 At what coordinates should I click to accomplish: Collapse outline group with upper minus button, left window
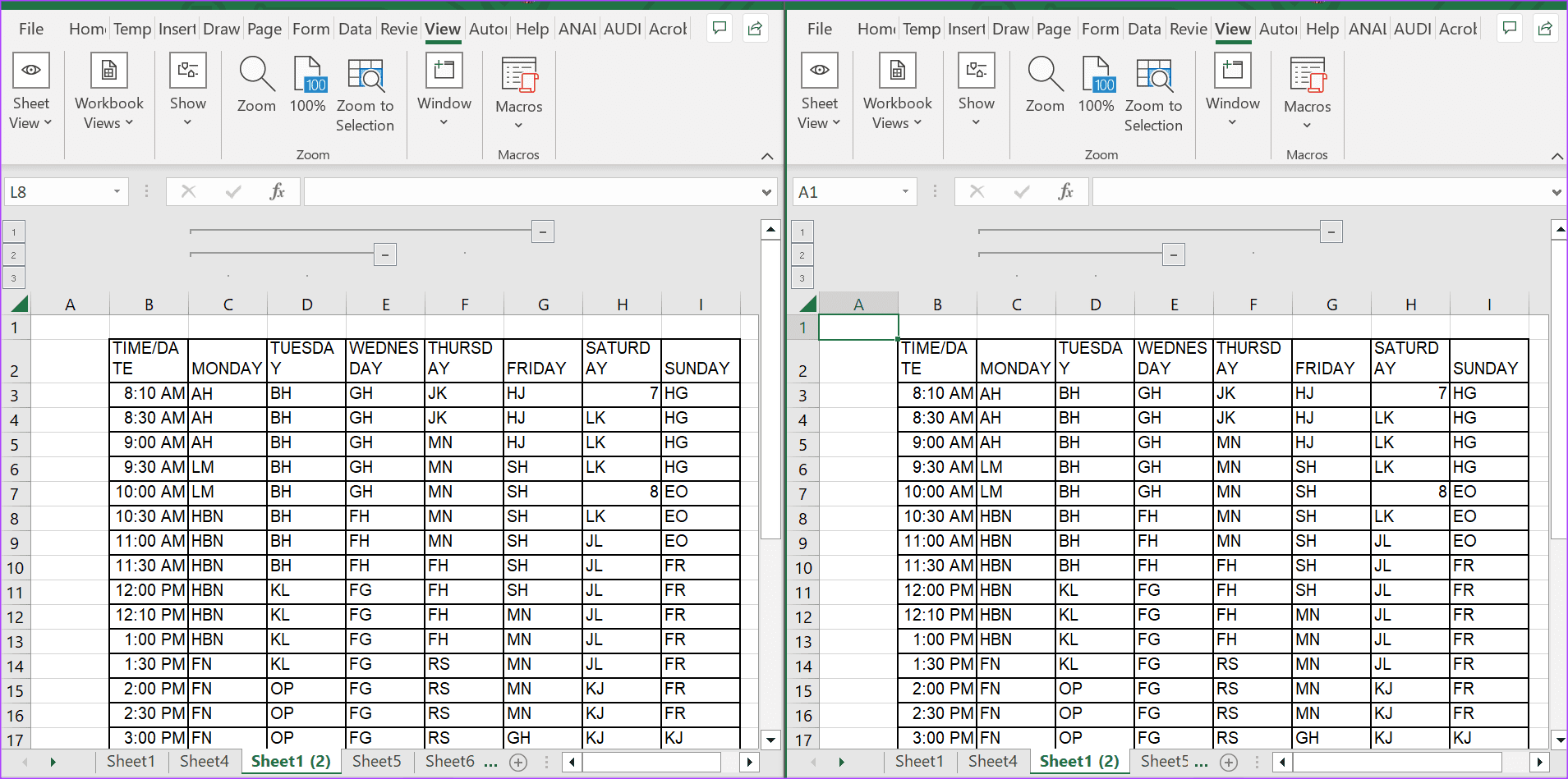coord(543,231)
